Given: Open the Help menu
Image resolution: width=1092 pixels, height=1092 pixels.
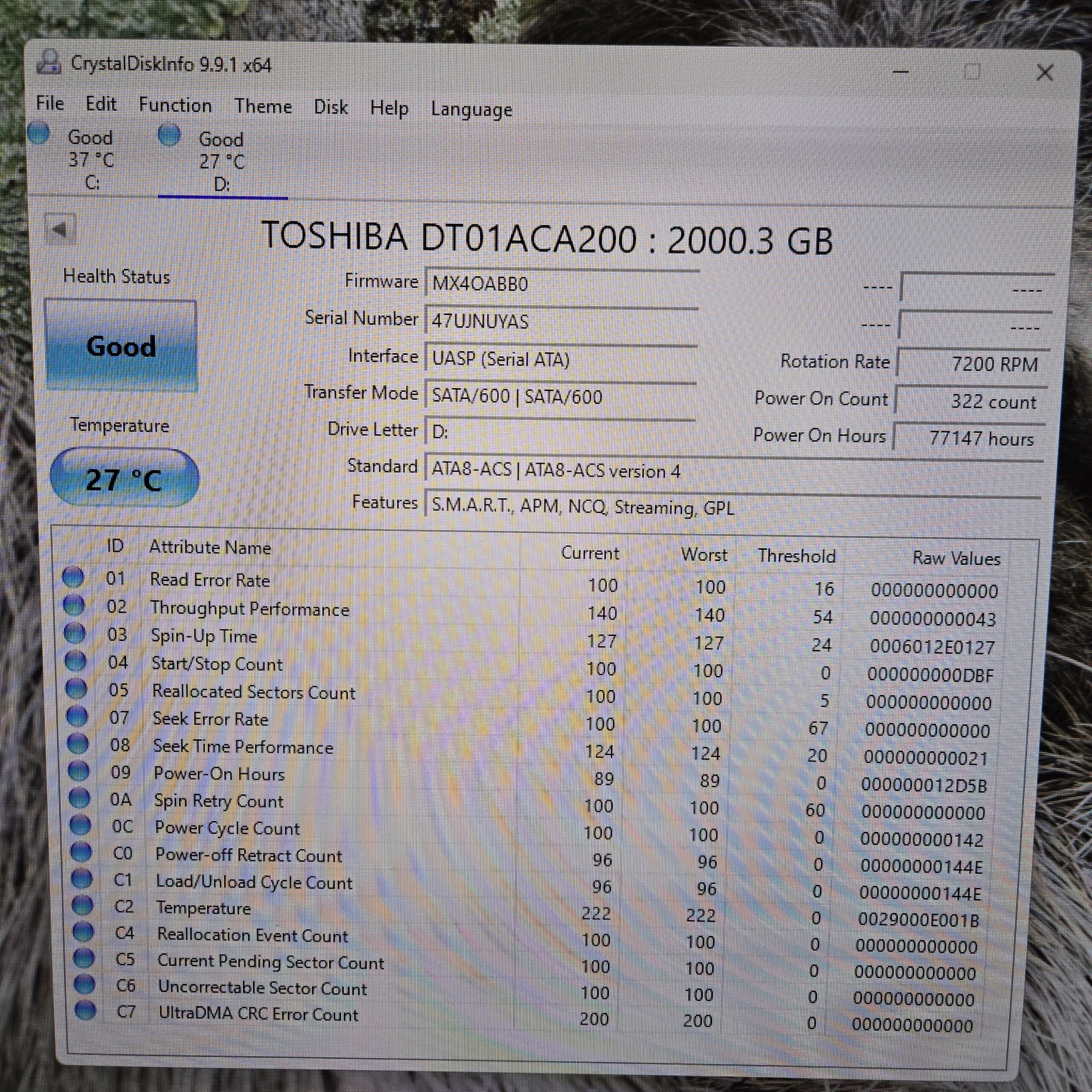Looking at the screenshot, I should coord(389,108).
